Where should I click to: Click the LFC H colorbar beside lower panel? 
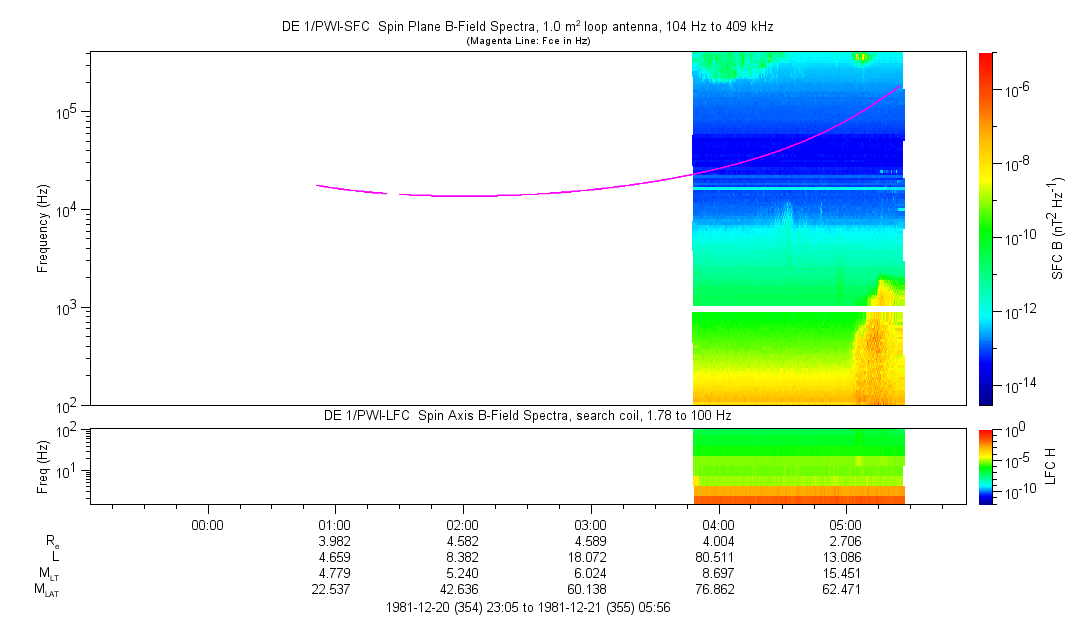coord(985,465)
